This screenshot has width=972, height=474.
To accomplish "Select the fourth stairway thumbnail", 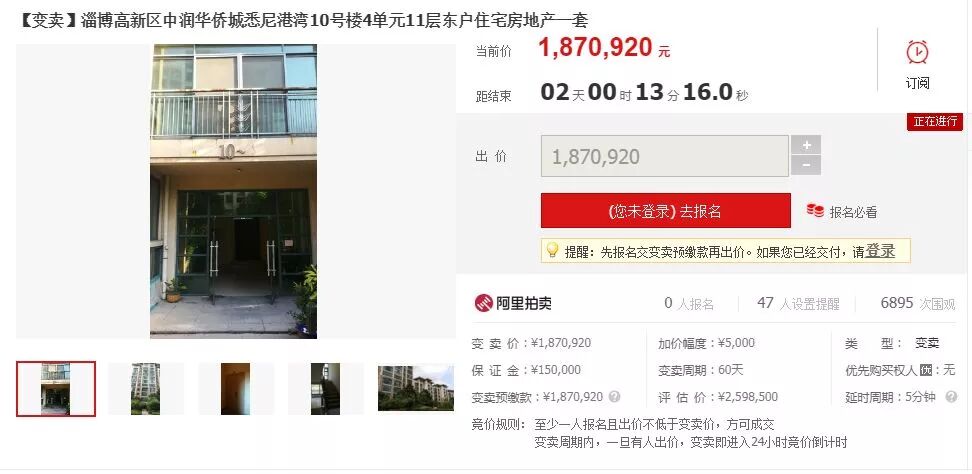I will [325, 388].
